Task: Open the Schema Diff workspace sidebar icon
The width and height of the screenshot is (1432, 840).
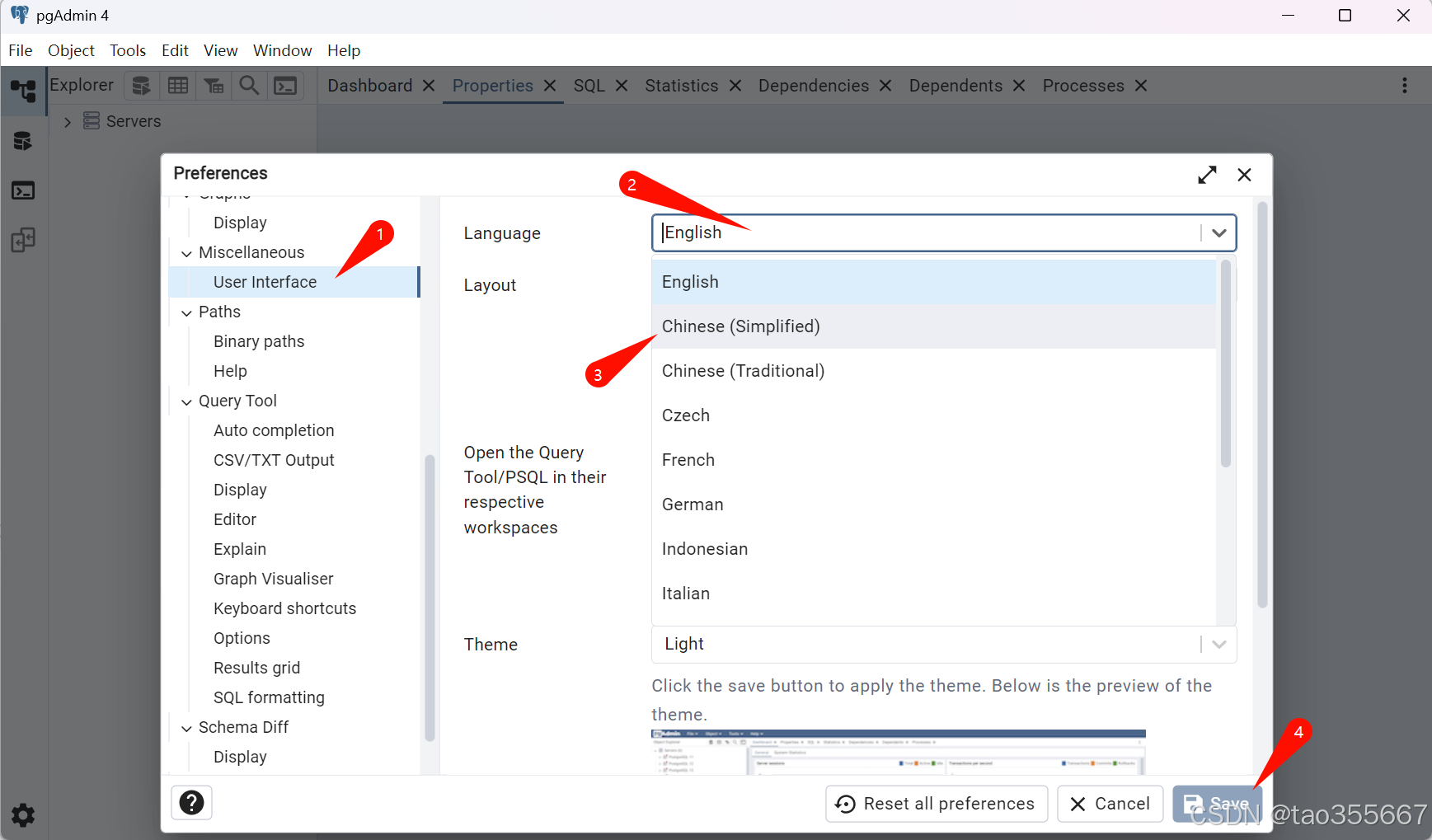Action: tap(23, 240)
